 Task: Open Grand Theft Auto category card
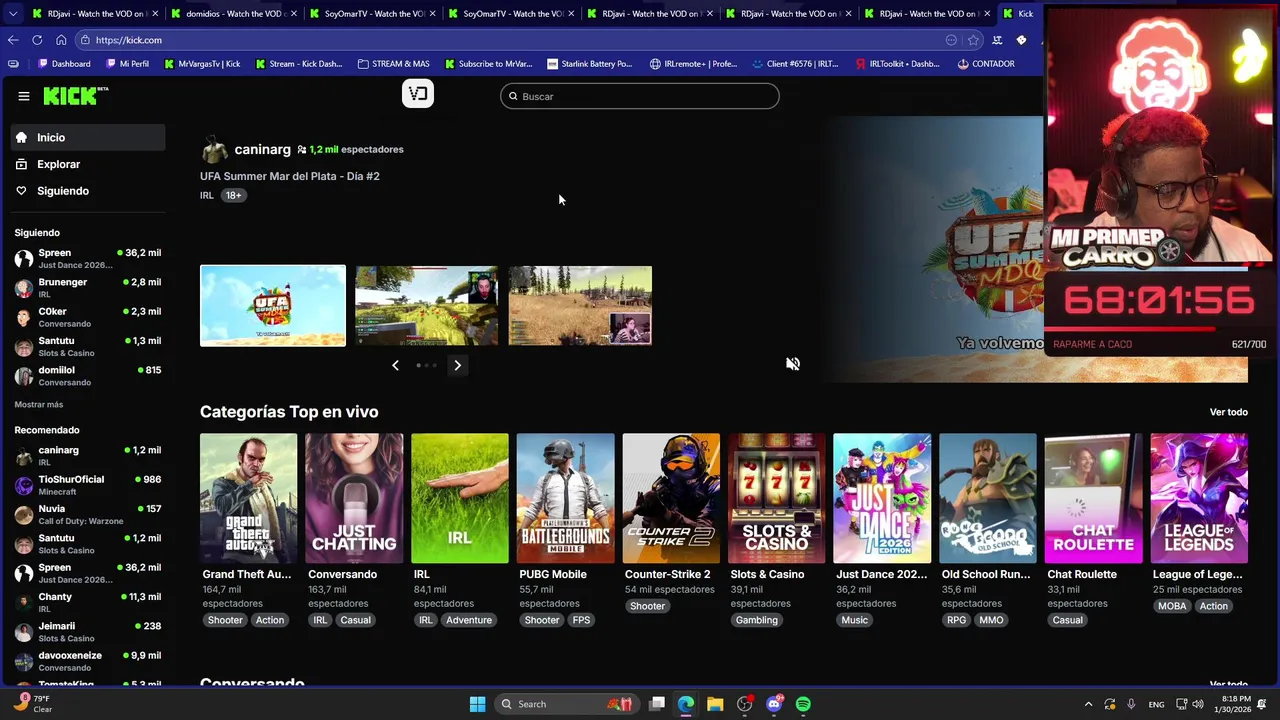pos(248,498)
